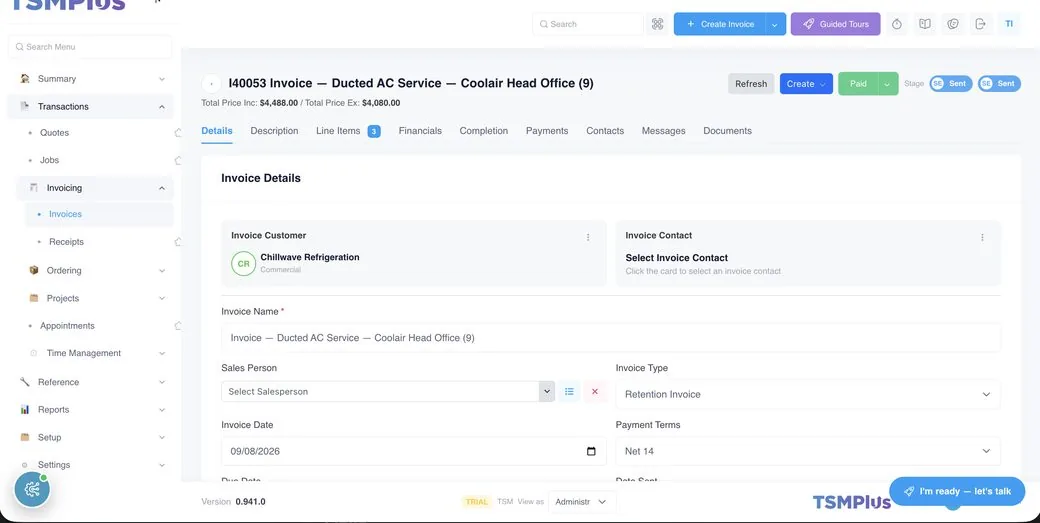Switch to the Line Items tab
The image size is (1040, 523).
coord(348,131)
